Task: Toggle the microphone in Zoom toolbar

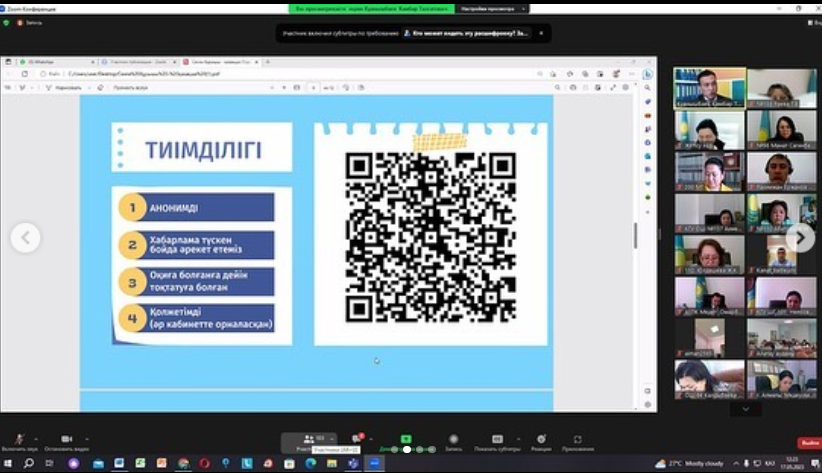Action: pos(19,440)
